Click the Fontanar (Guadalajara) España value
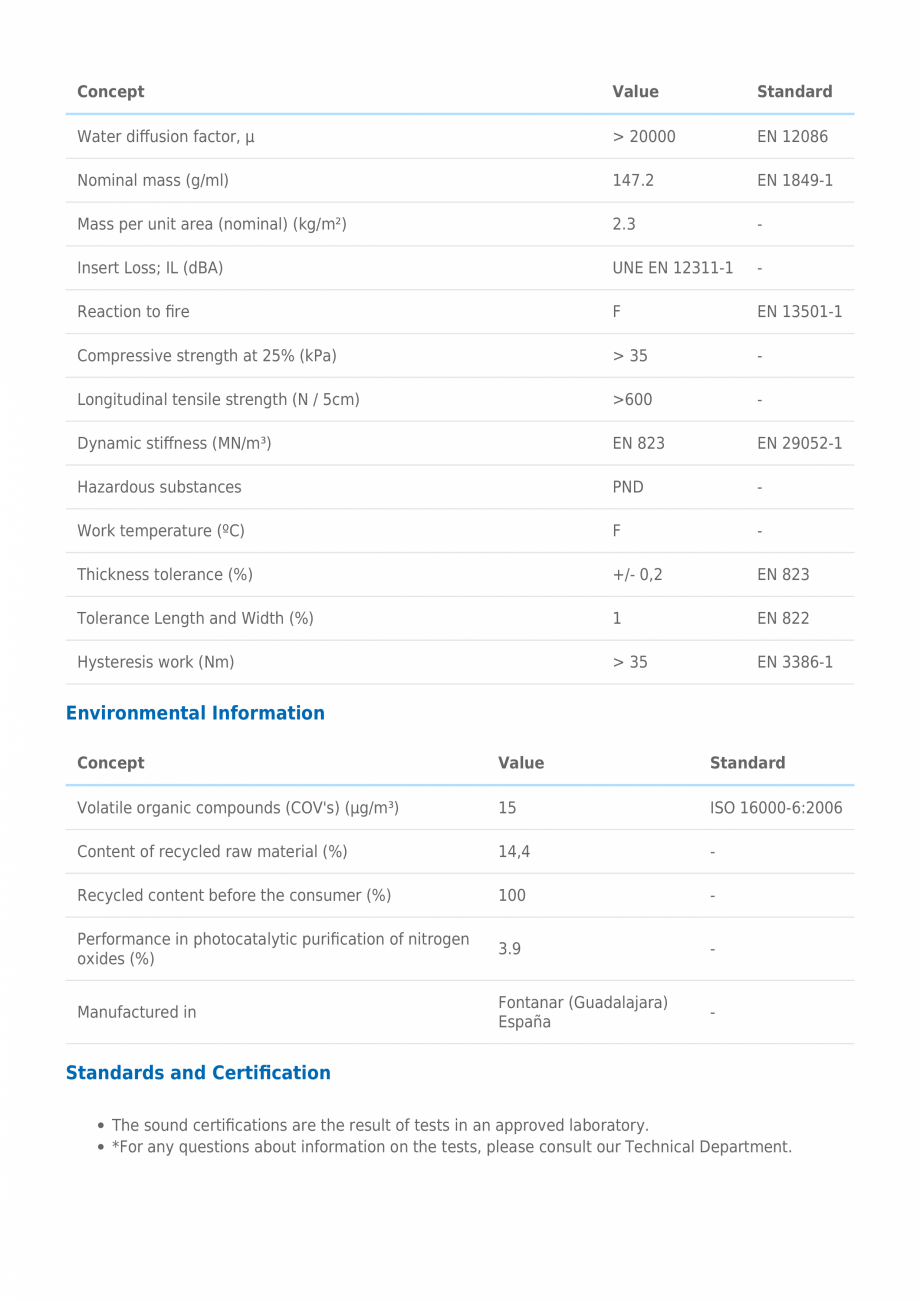The image size is (920, 1301). coord(583,1012)
